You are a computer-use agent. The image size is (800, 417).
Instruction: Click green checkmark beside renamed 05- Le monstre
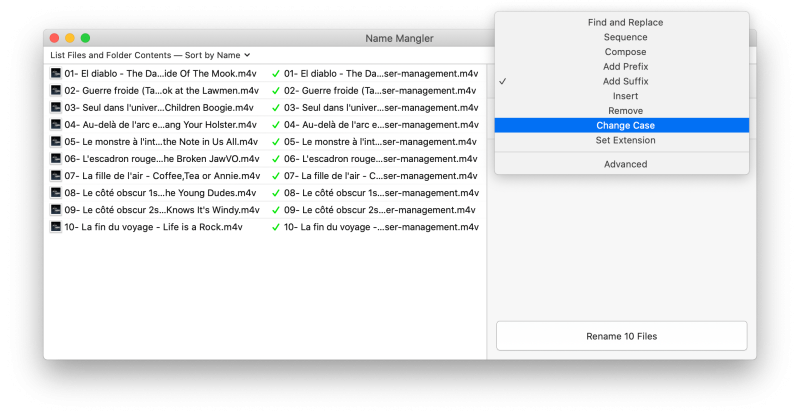(276, 142)
